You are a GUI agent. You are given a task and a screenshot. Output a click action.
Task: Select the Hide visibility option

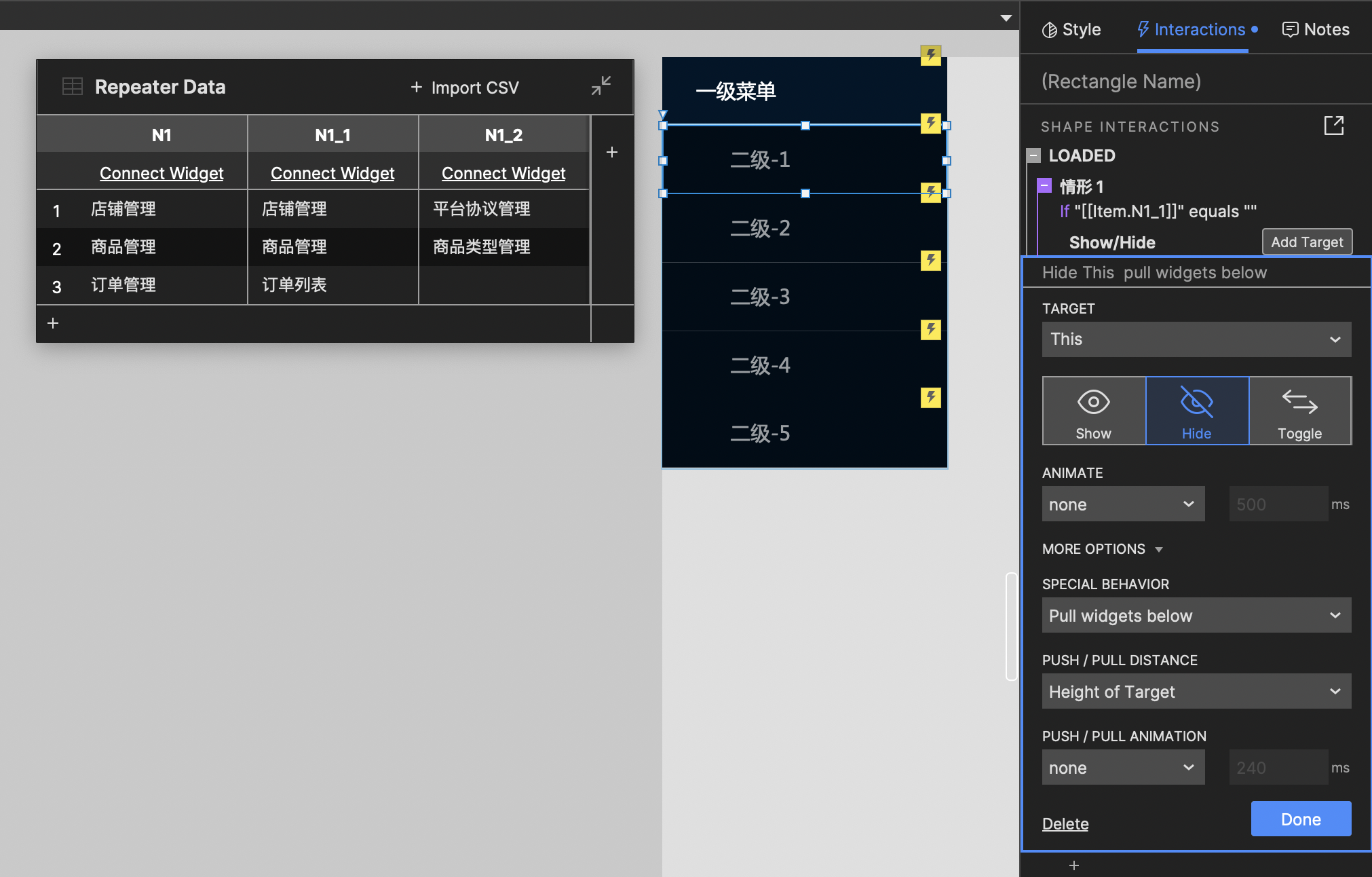point(1196,411)
